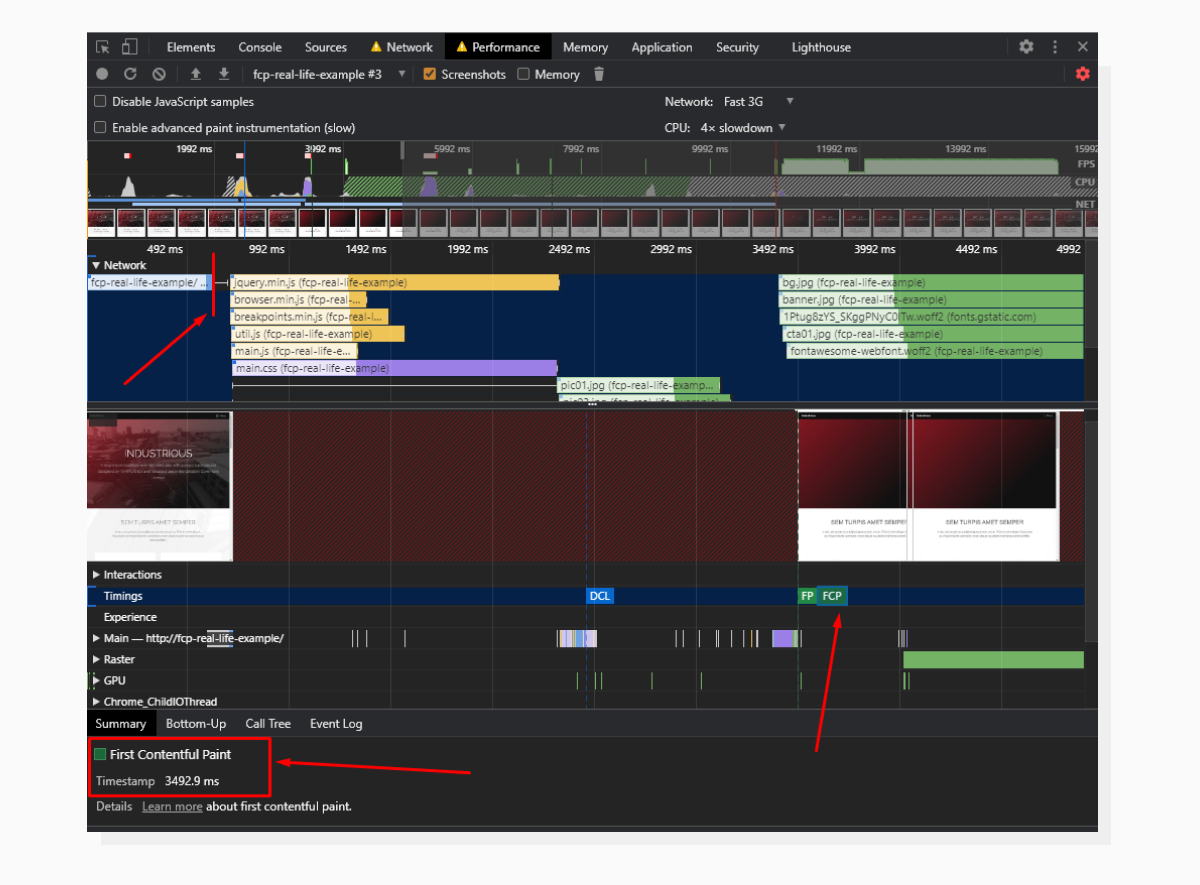Click the FCP marker in the Timings track

click(x=833, y=595)
